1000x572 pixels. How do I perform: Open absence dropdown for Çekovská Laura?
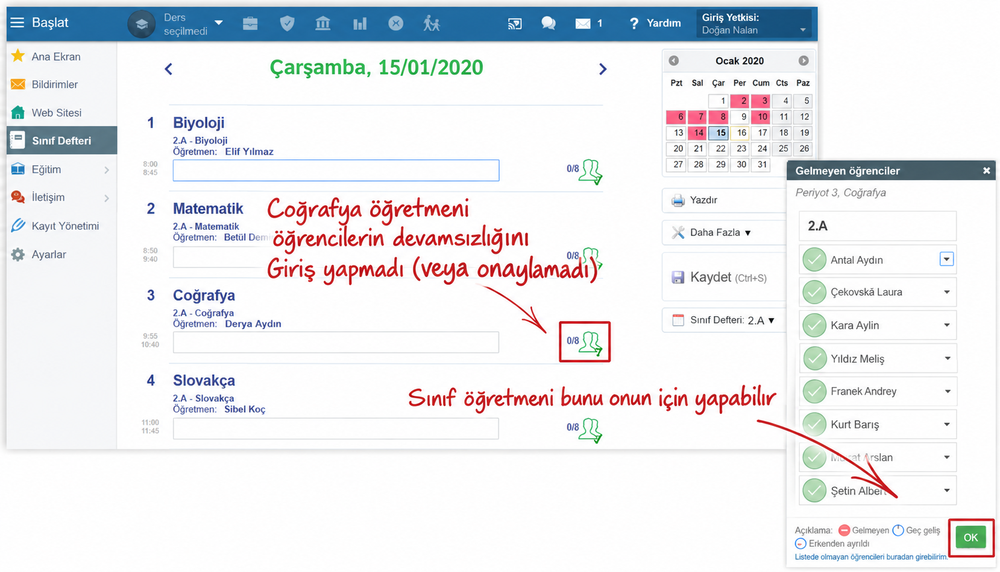pyautogui.click(x=947, y=292)
